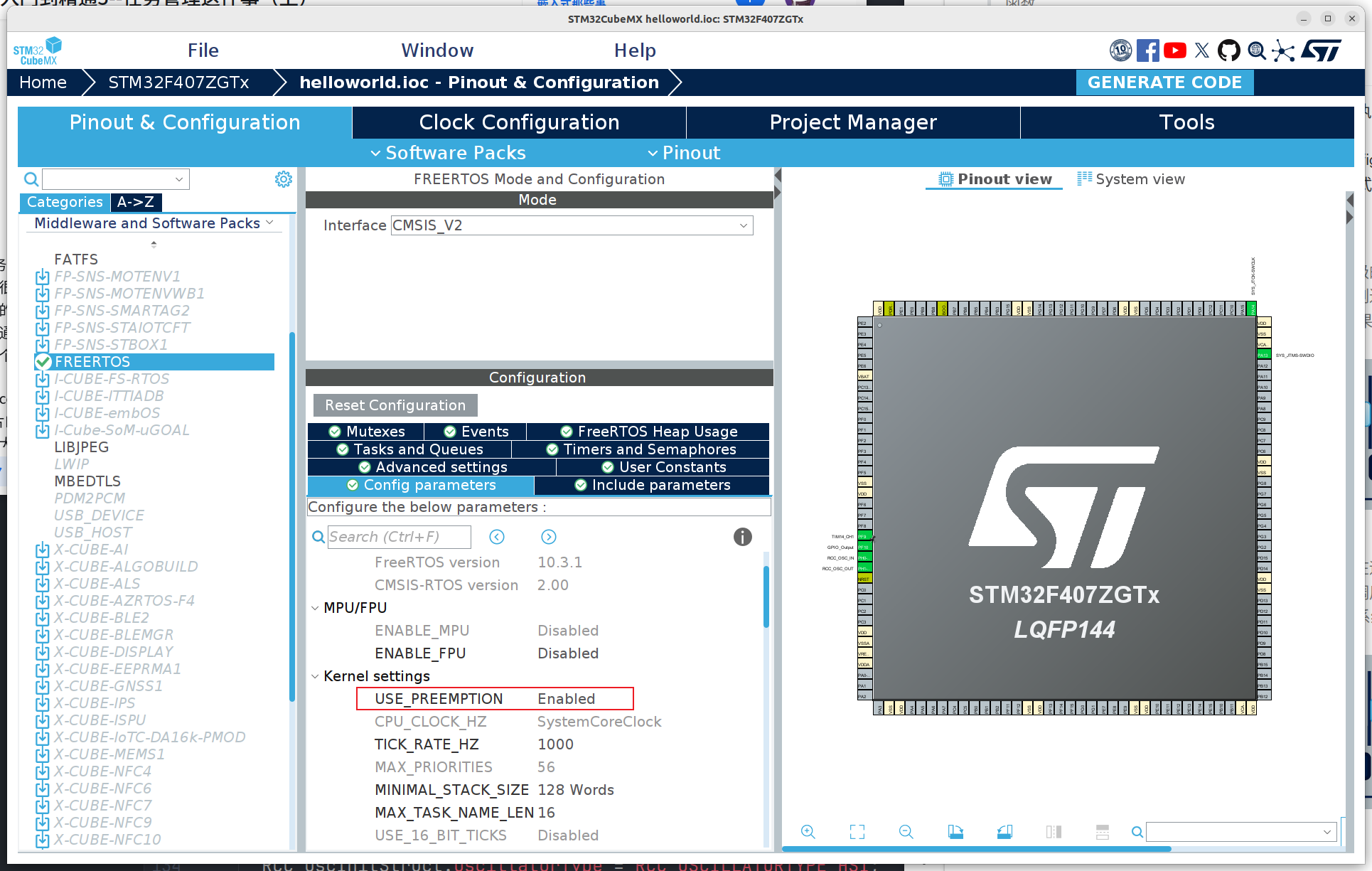Switch to the Clock Configuration tab
1372x871 pixels.
point(518,122)
